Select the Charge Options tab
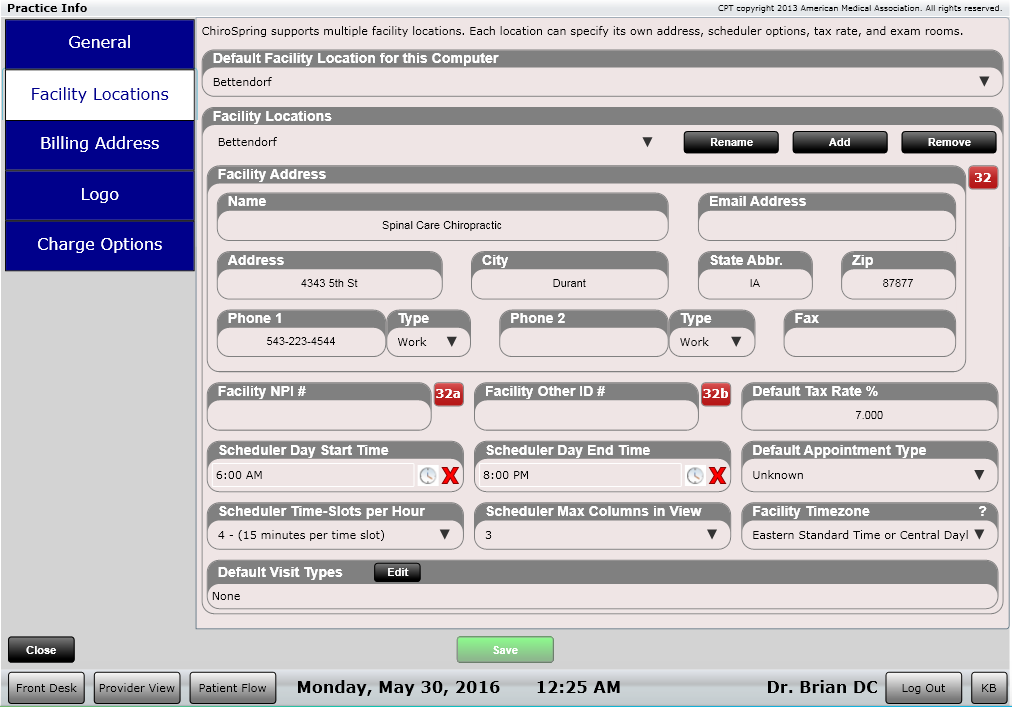This screenshot has width=1012, height=707. (99, 244)
